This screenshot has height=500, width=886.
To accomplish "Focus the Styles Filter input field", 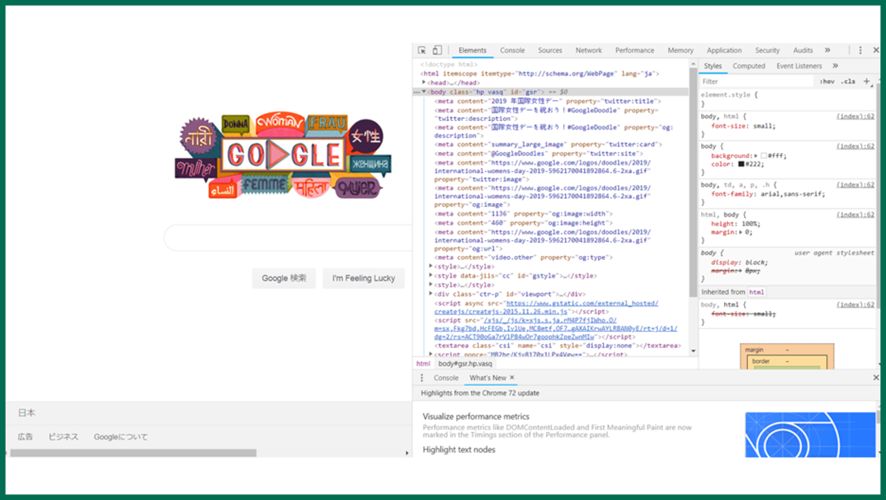I will (x=757, y=81).
